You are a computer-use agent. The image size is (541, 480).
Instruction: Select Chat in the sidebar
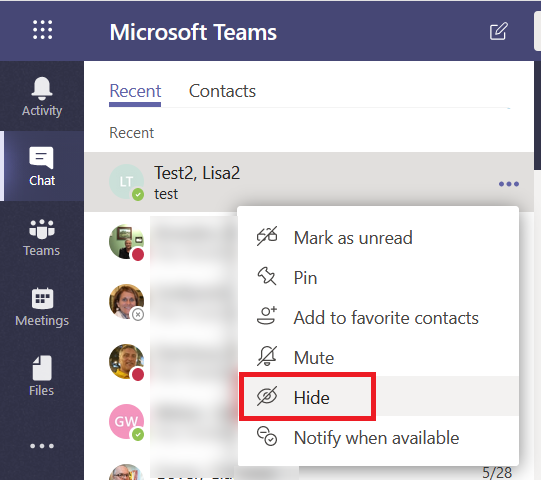pyautogui.click(x=42, y=166)
